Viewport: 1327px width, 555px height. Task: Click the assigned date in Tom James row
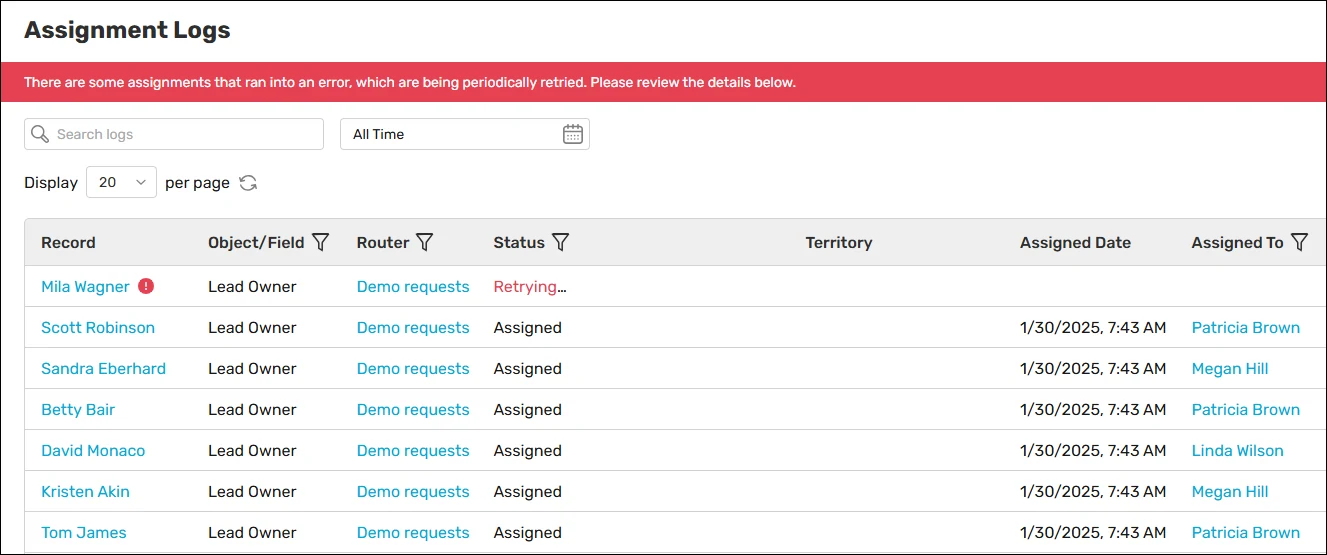point(1093,533)
